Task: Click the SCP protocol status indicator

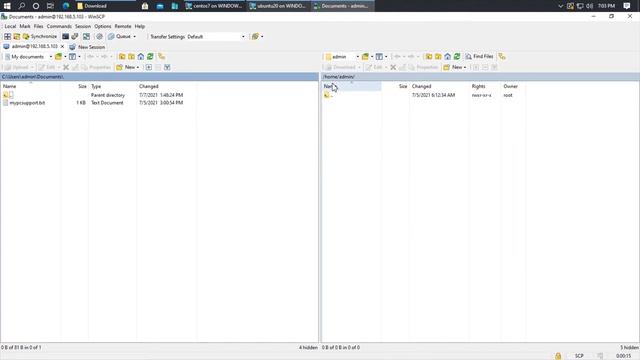Action: (579, 356)
